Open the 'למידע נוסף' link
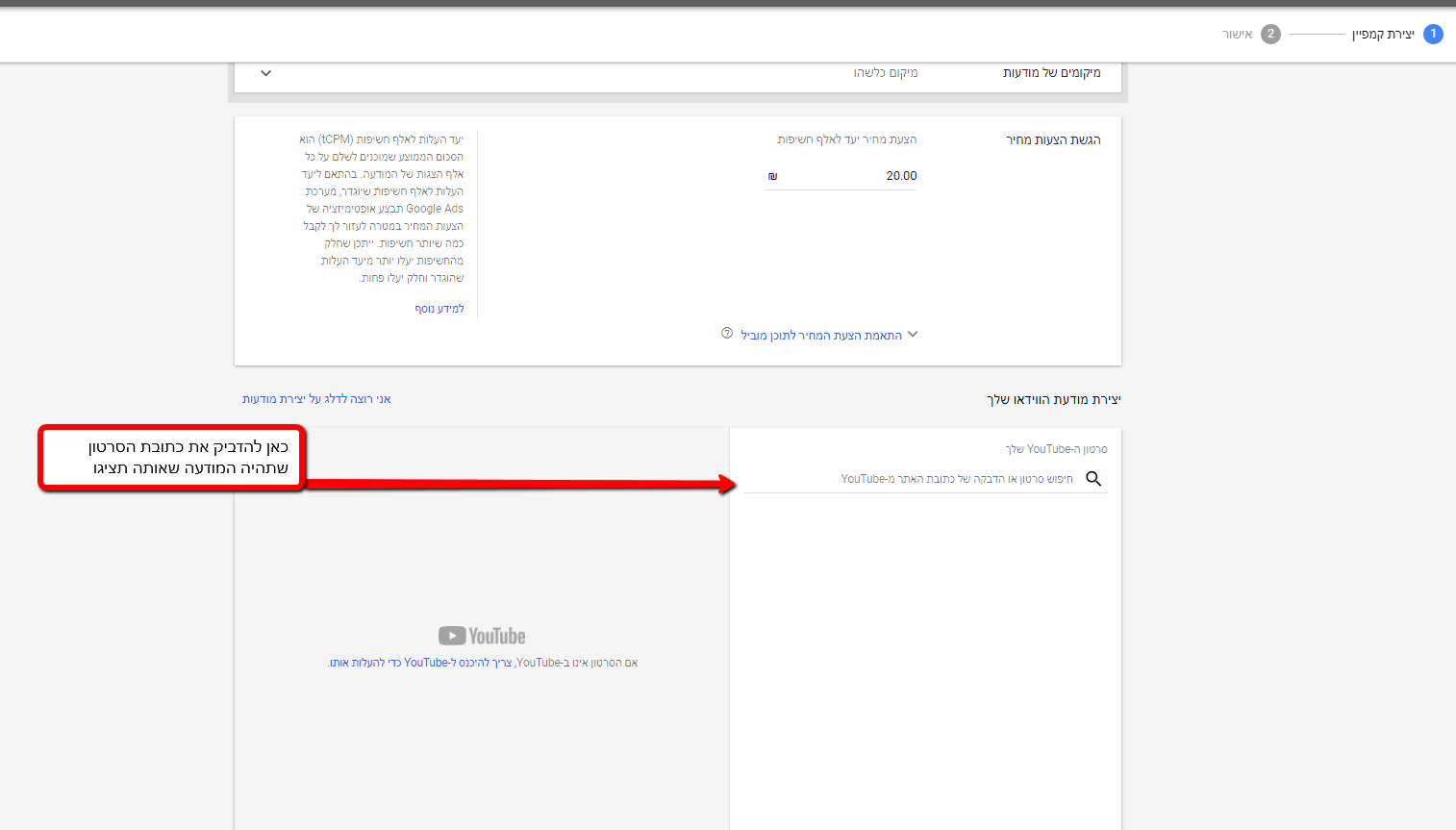Screen dimensions: 1456x830 439,309
